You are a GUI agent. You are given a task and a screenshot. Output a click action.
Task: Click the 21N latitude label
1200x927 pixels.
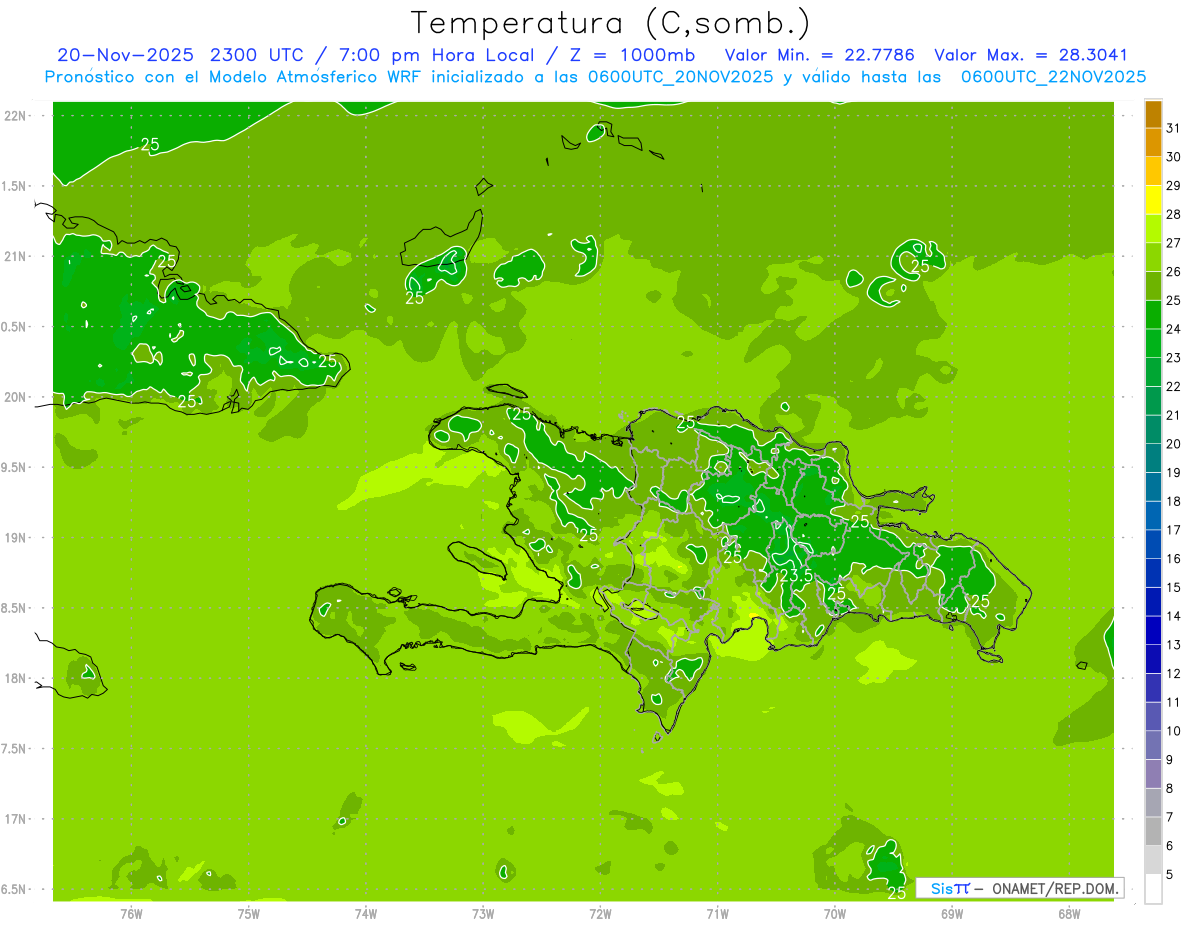click(x=17, y=257)
